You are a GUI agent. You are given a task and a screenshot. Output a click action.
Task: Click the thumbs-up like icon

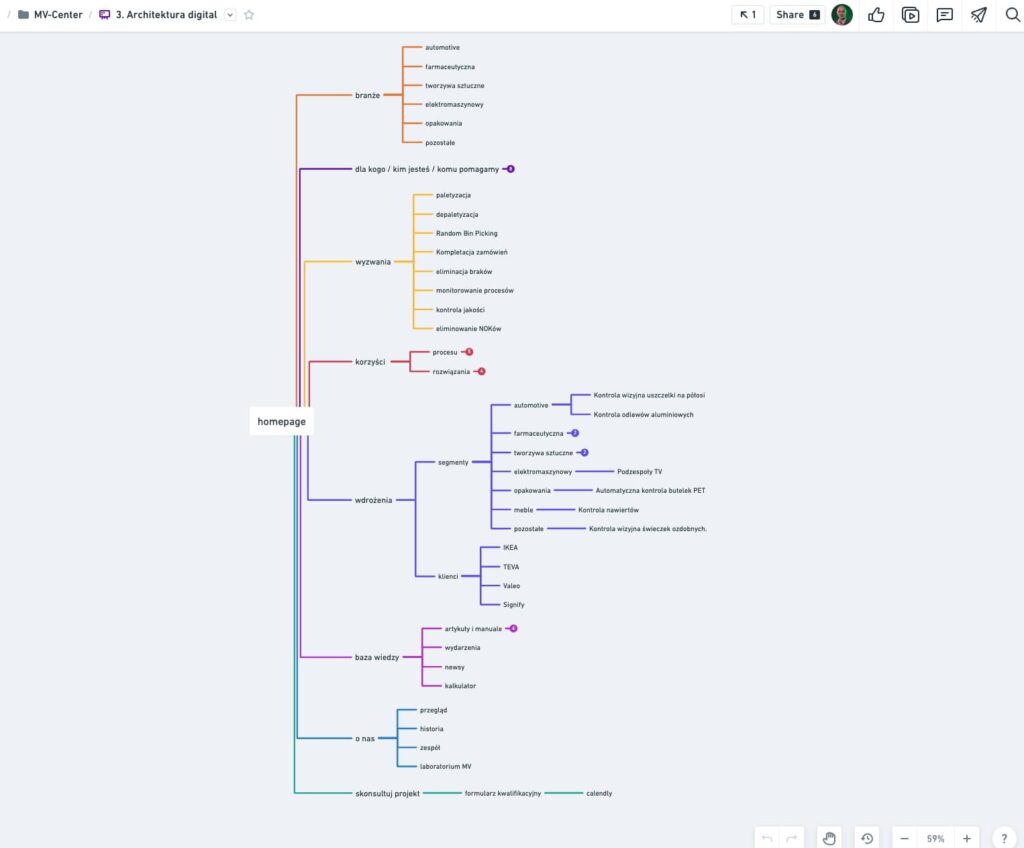point(877,15)
